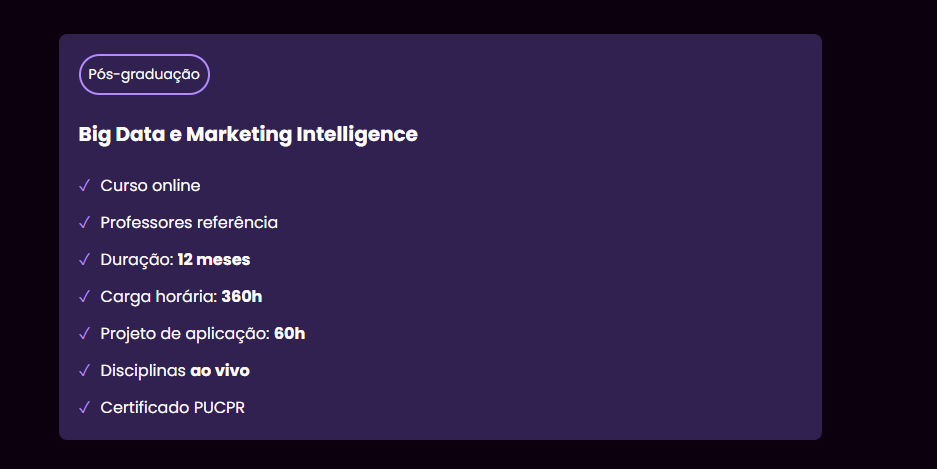Click the Projeto de aplicação label
The height and width of the screenshot is (469, 937).
pos(185,334)
